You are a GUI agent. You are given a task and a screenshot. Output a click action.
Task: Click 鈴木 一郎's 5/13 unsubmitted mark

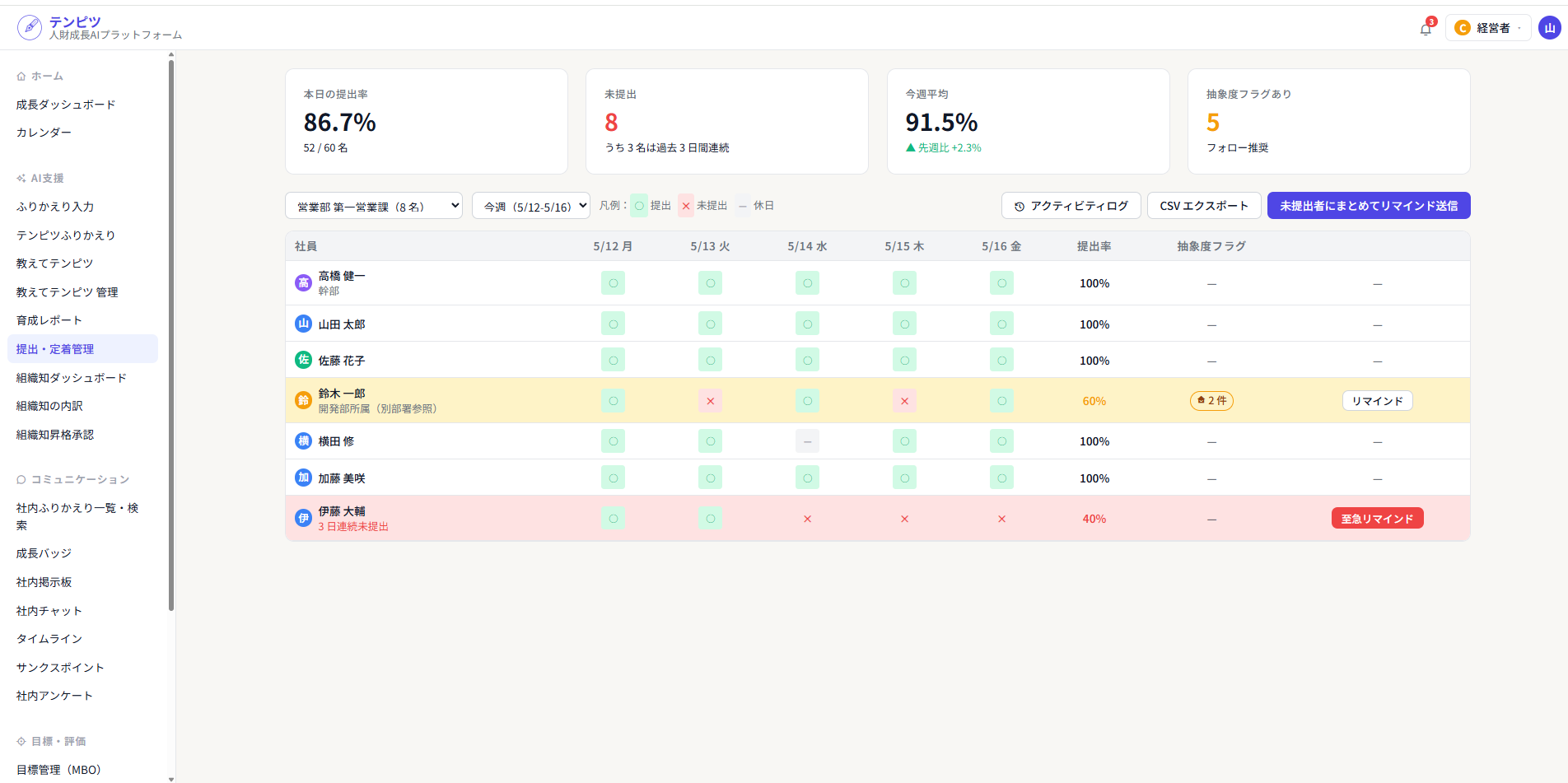[710, 401]
